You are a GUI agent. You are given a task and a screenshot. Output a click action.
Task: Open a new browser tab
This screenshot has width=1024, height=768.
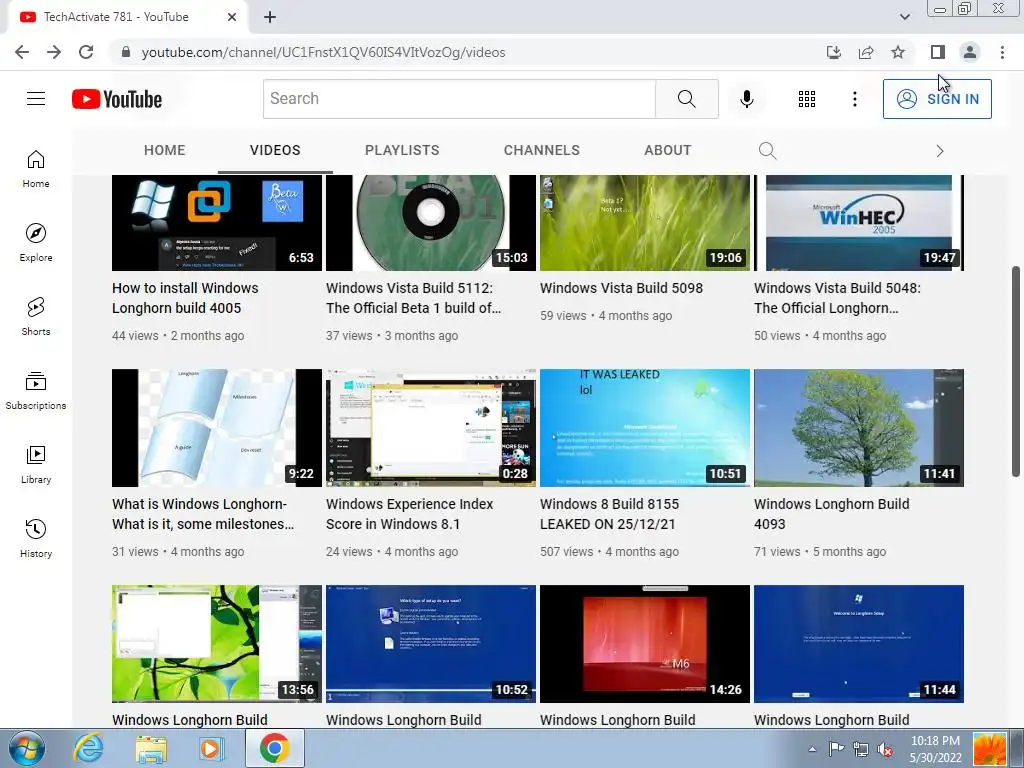point(270,17)
